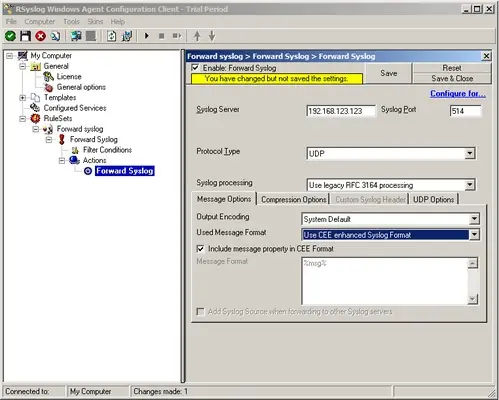Image resolution: width=499 pixels, height=400 pixels.
Task: Open the Output Encoding dropdown
Action: (474, 219)
